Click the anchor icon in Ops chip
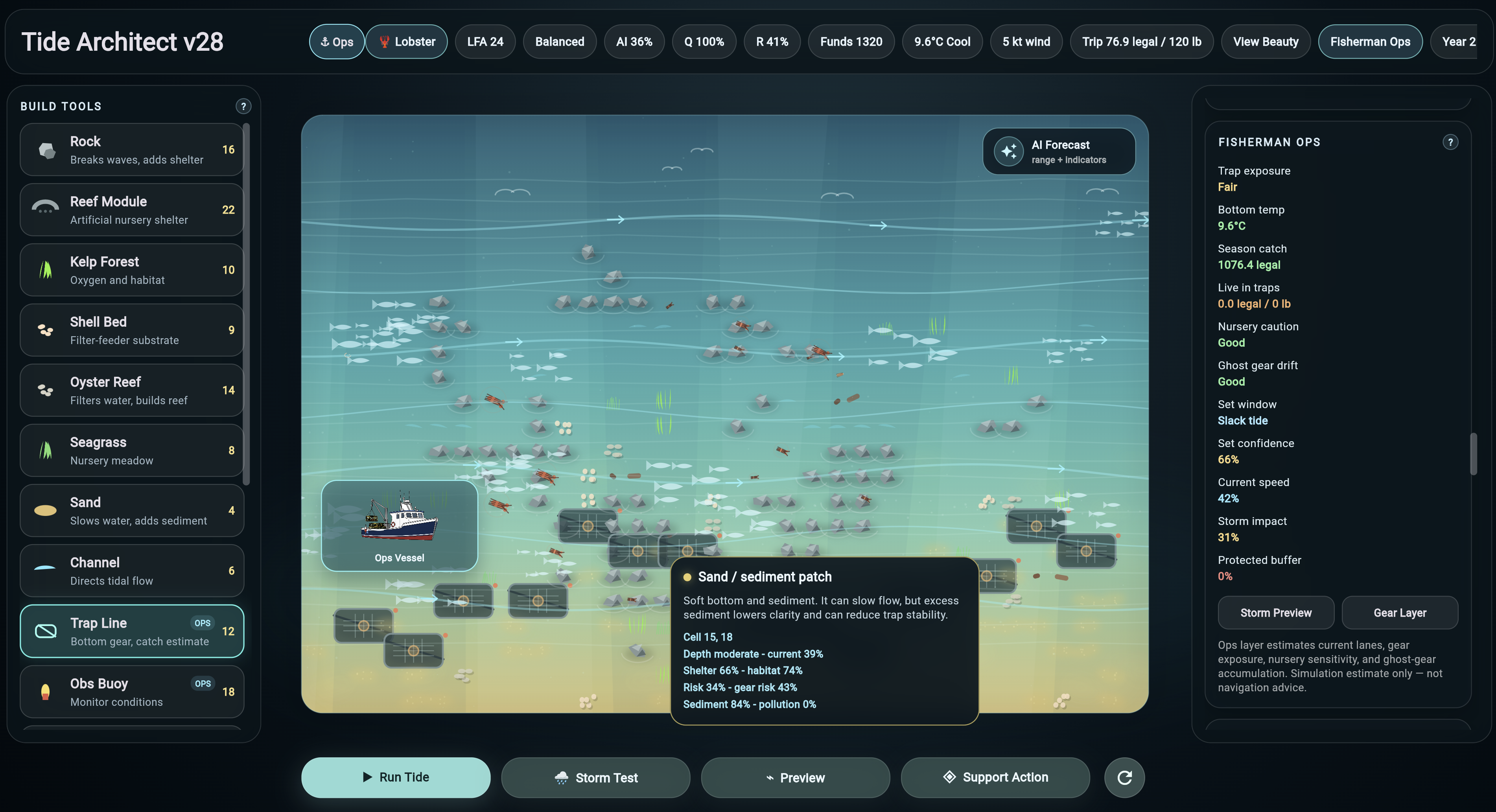Screen dimensions: 1496x812 click(x=324, y=42)
